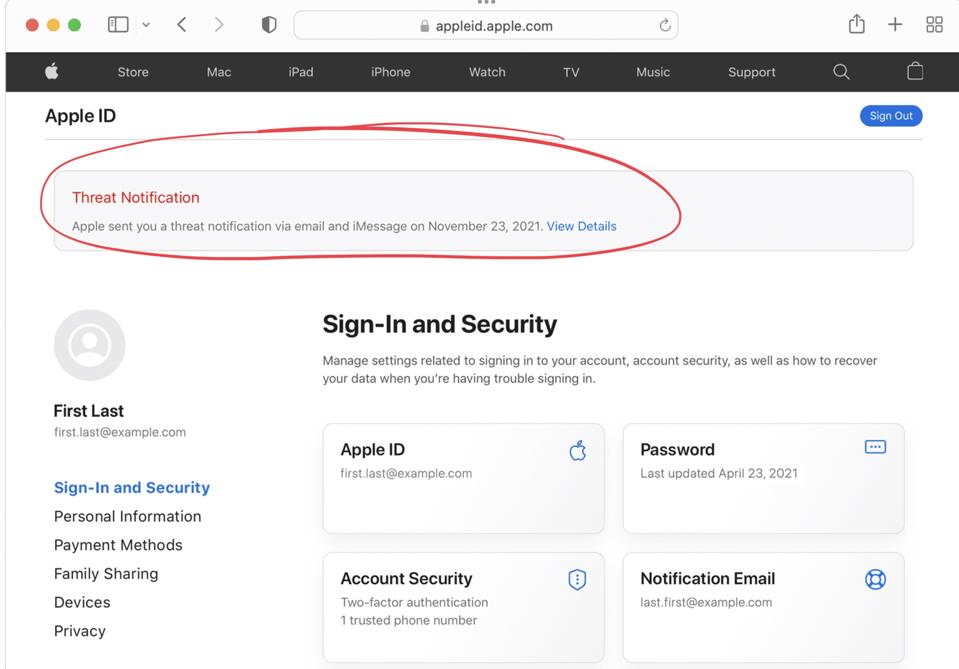Open the View Details link
Viewport: 959px width, 669px height.
[x=581, y=226]
